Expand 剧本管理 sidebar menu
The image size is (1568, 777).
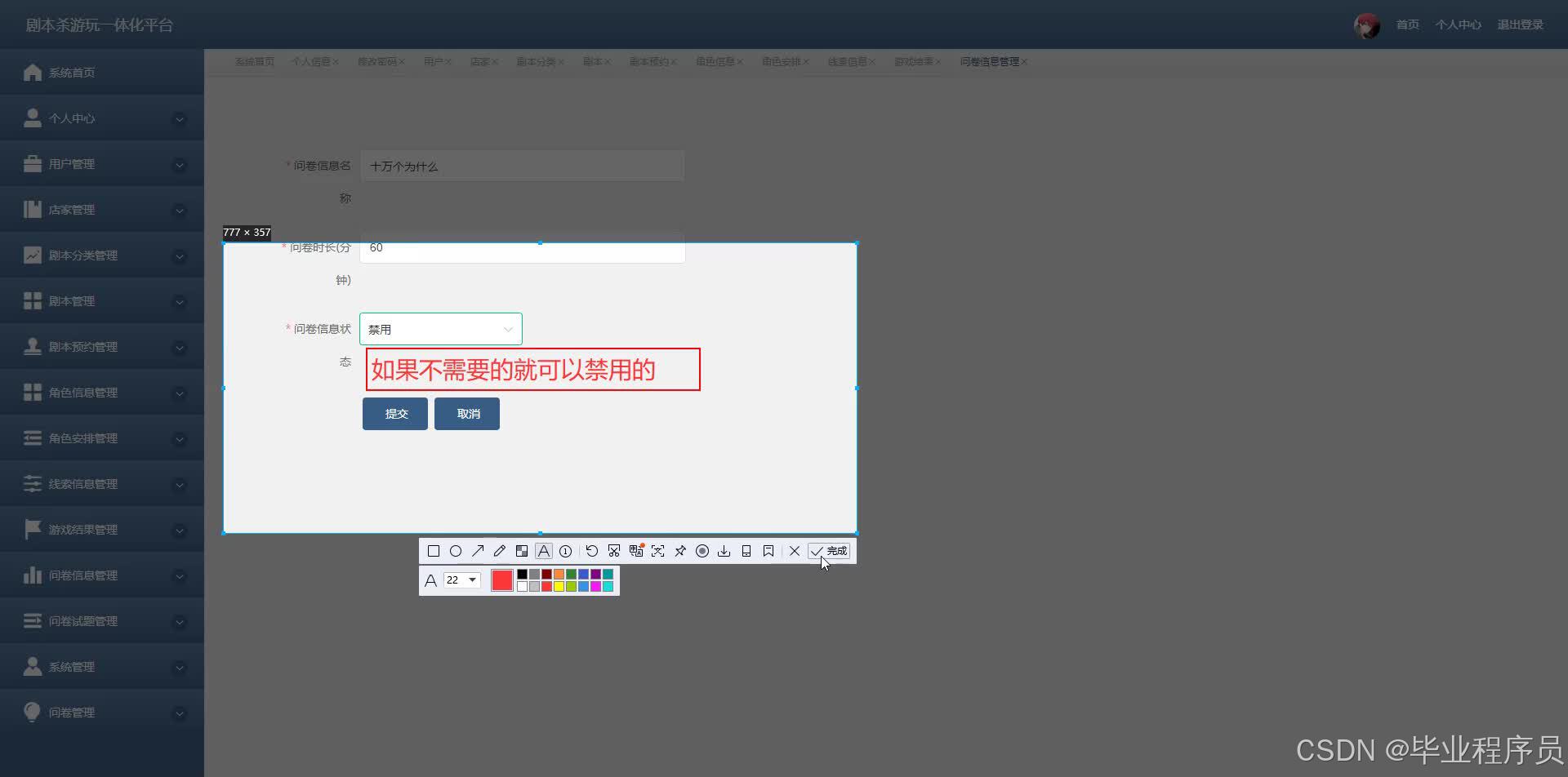(x=102, y=300)
